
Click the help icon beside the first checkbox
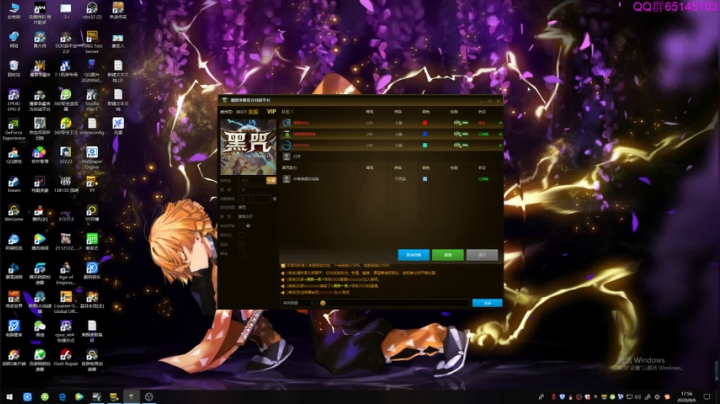pyautogui.click(x=248, y=226)
